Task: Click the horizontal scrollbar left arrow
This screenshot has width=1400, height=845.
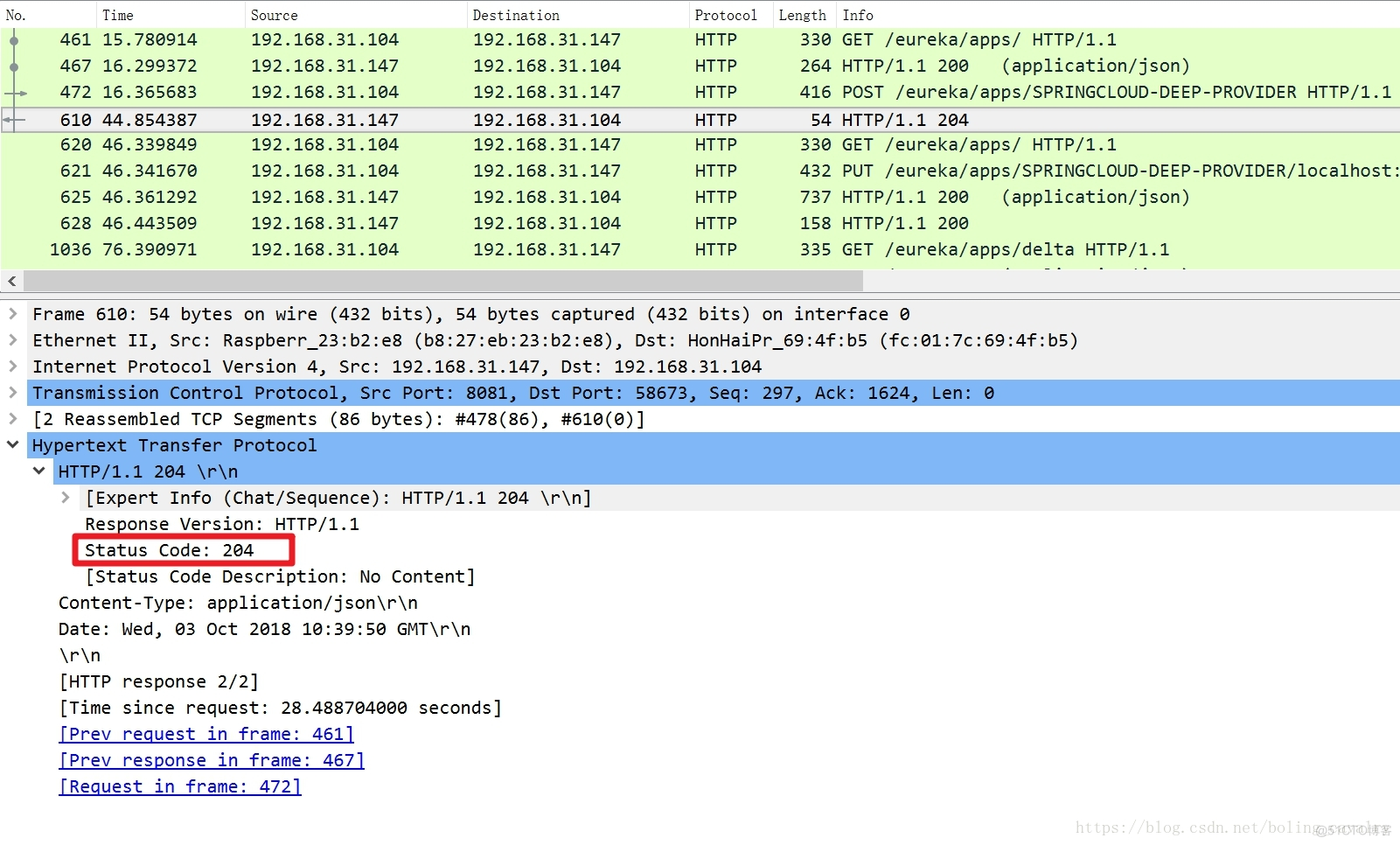Action: 12,281
